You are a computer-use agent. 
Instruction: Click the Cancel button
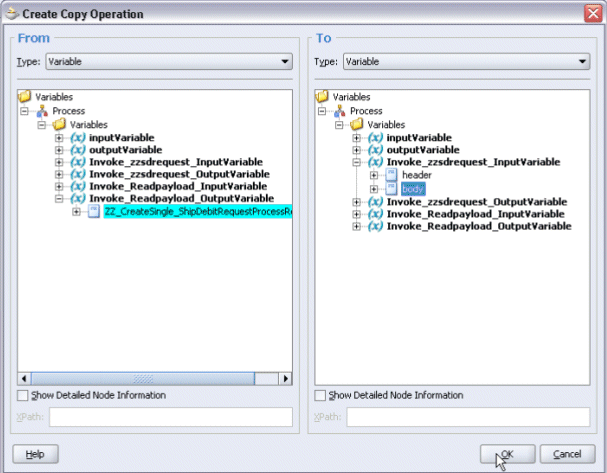click(567, 454)
